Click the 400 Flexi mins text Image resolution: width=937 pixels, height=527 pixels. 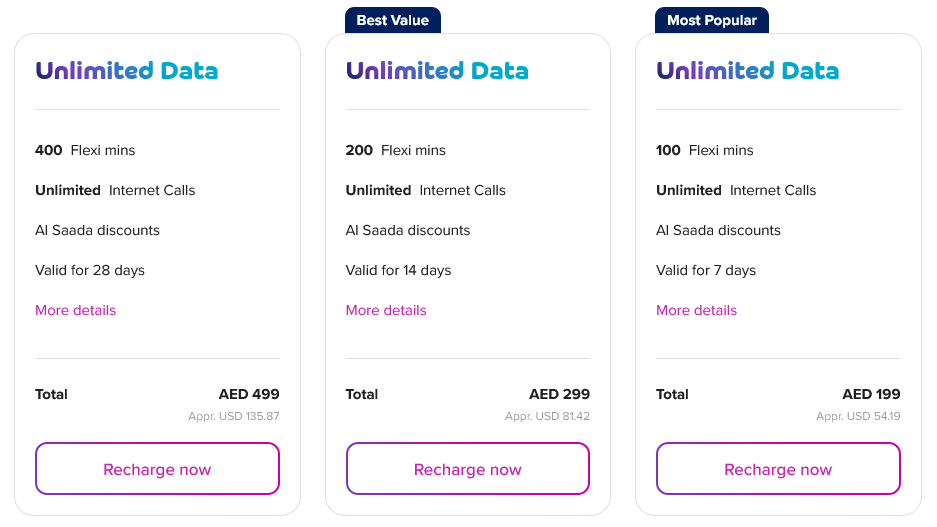pyautogui.click(x=85, y=150)
